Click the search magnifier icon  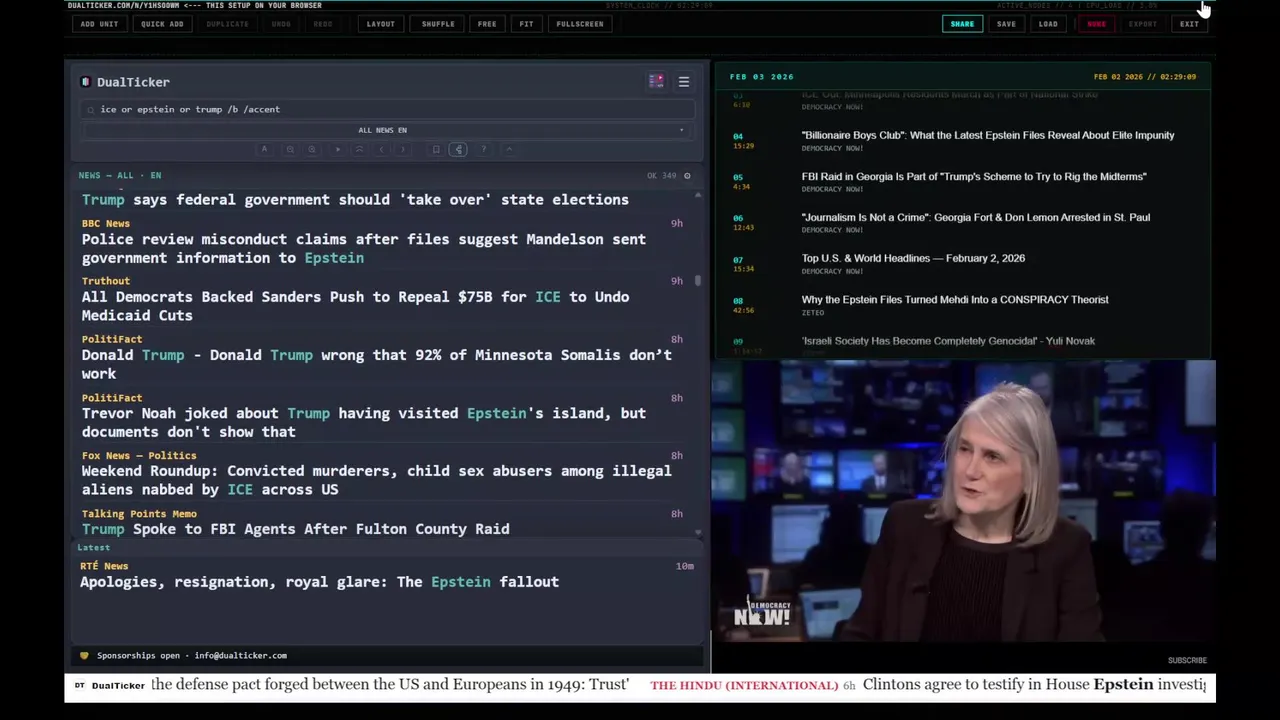pyautogui.click(x=90, y=110)
